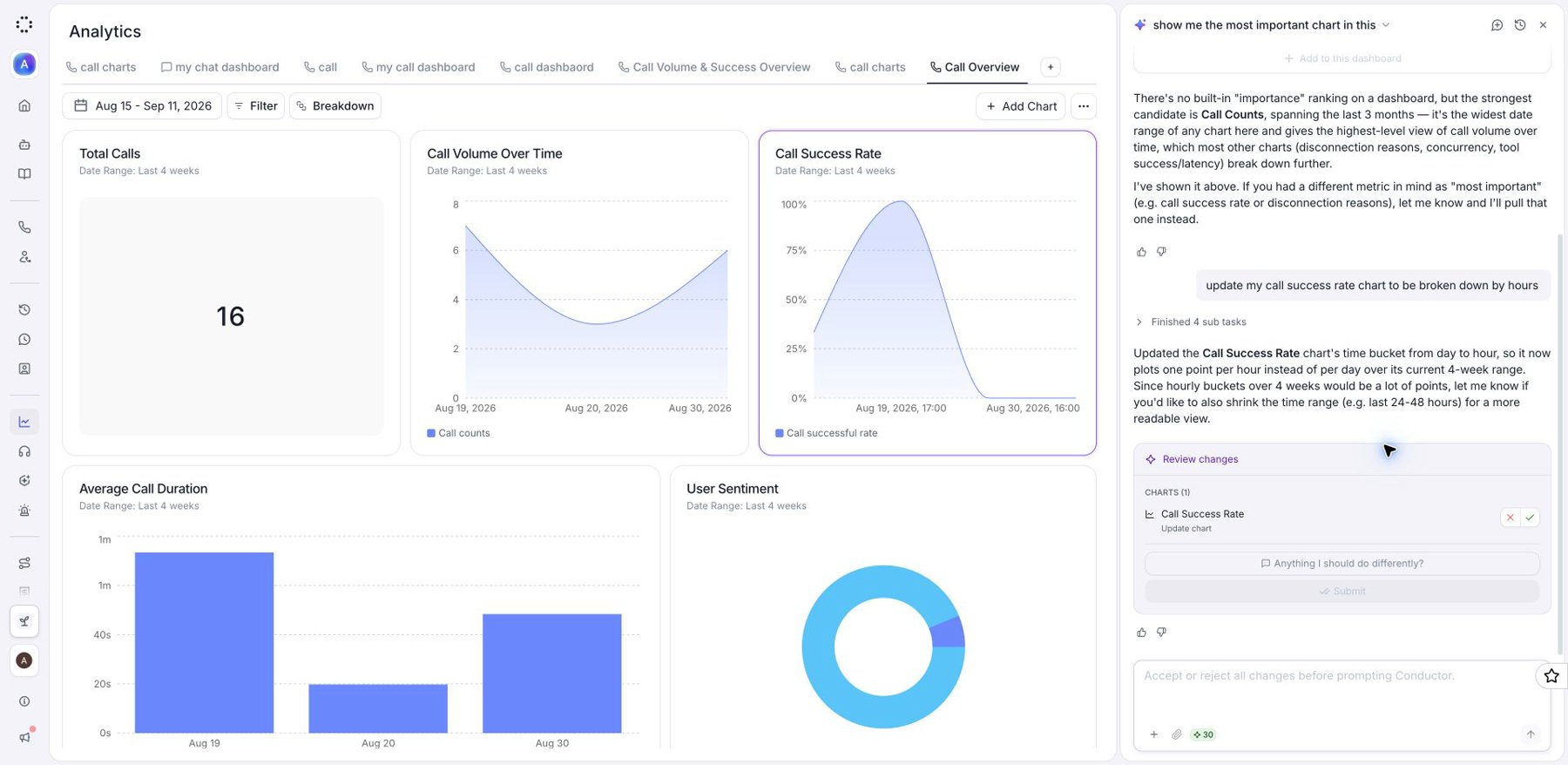Start a new chat in assistant panel
1568x765 pixels.
point(1497,25)
